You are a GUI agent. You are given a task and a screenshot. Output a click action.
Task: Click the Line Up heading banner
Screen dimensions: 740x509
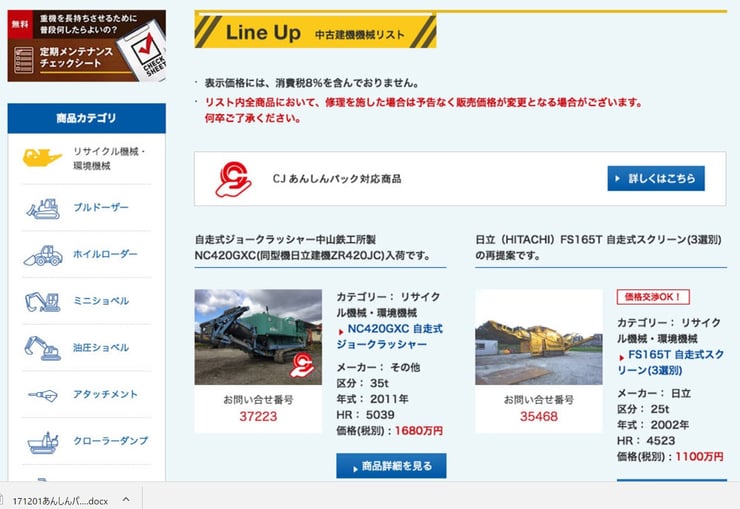(x=315, y=32)
